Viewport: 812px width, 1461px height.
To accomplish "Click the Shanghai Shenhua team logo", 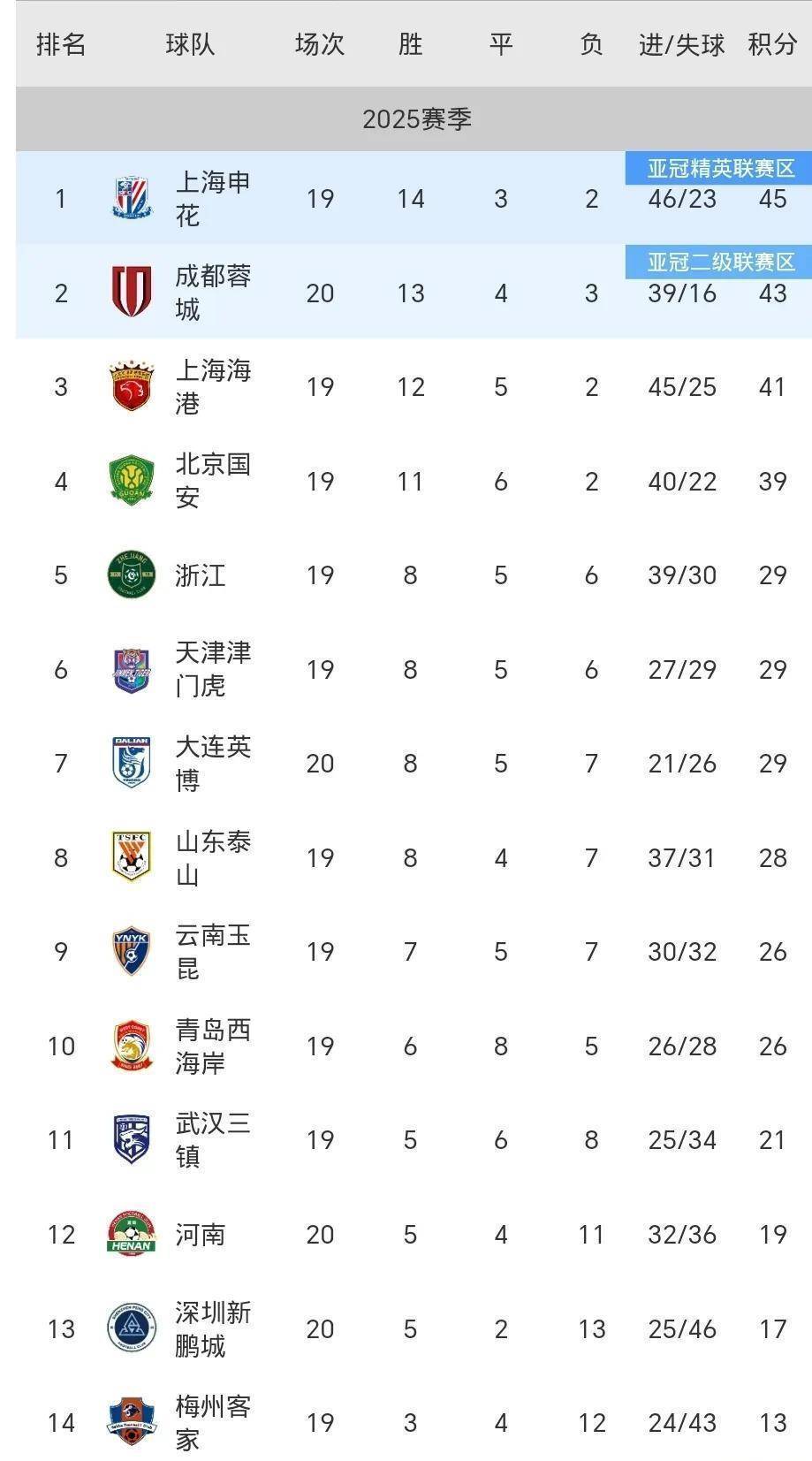I will click(132, 198).
